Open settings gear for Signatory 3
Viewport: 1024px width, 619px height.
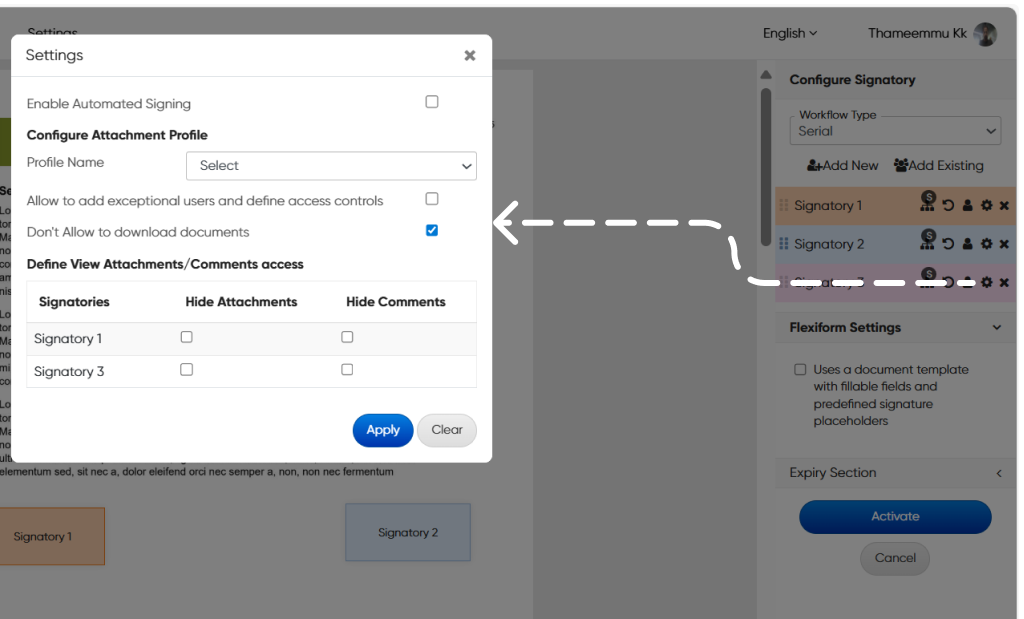(987, 282)
